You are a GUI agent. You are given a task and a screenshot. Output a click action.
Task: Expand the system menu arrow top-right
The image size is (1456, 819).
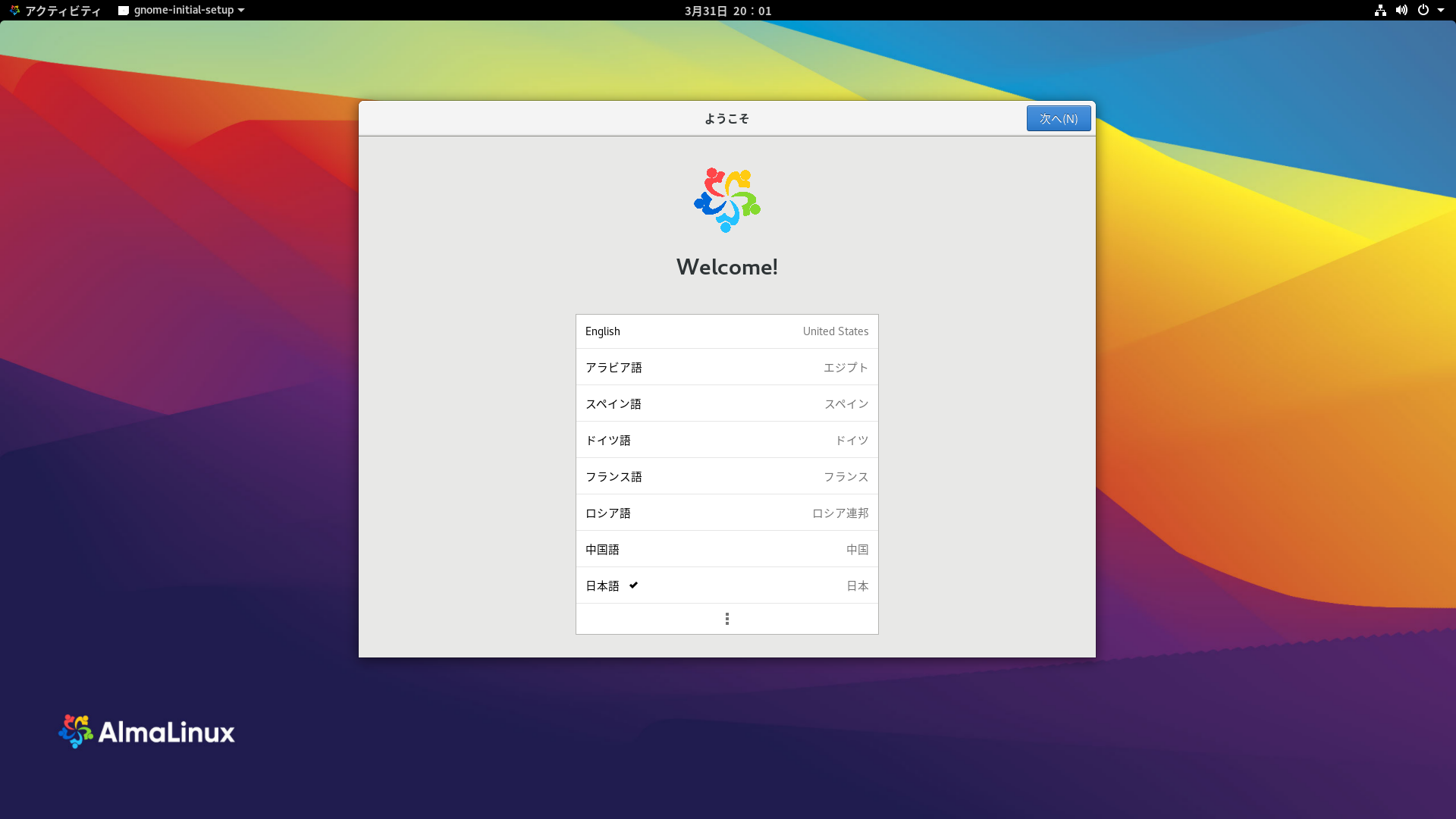tap(1441, 11)
